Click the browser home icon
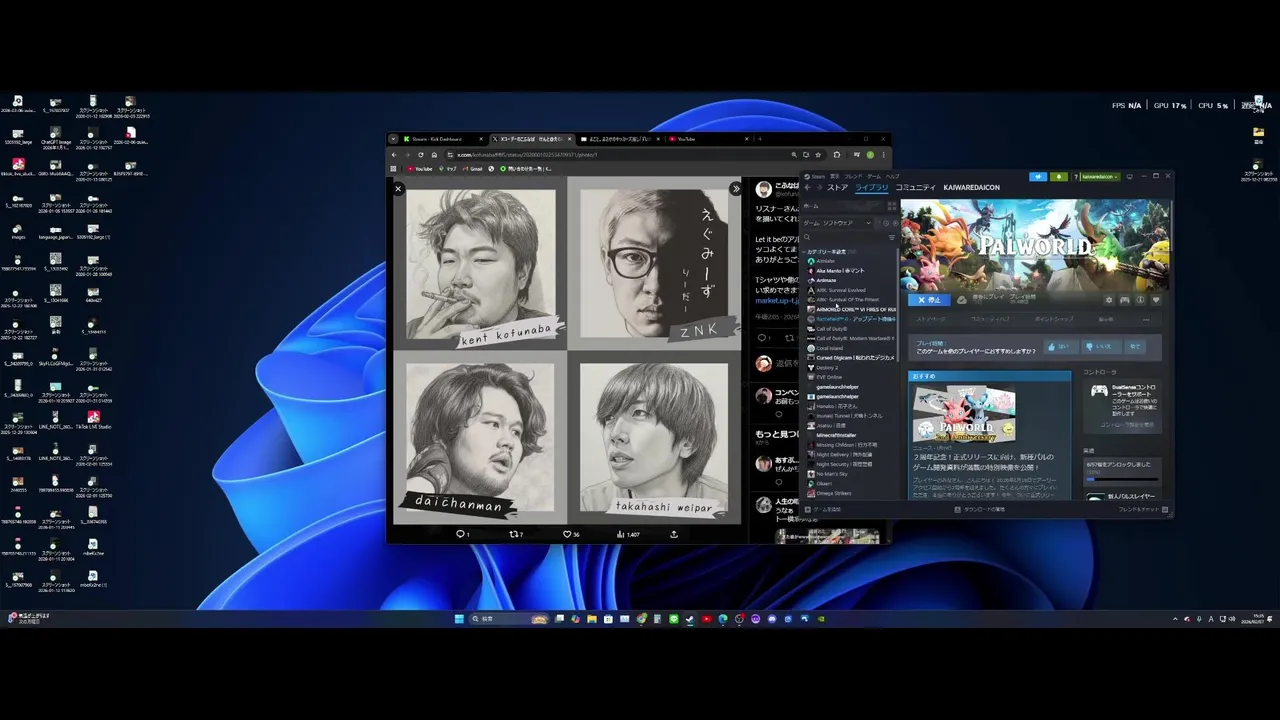1280x720 pixels. (x=434, y=155)
